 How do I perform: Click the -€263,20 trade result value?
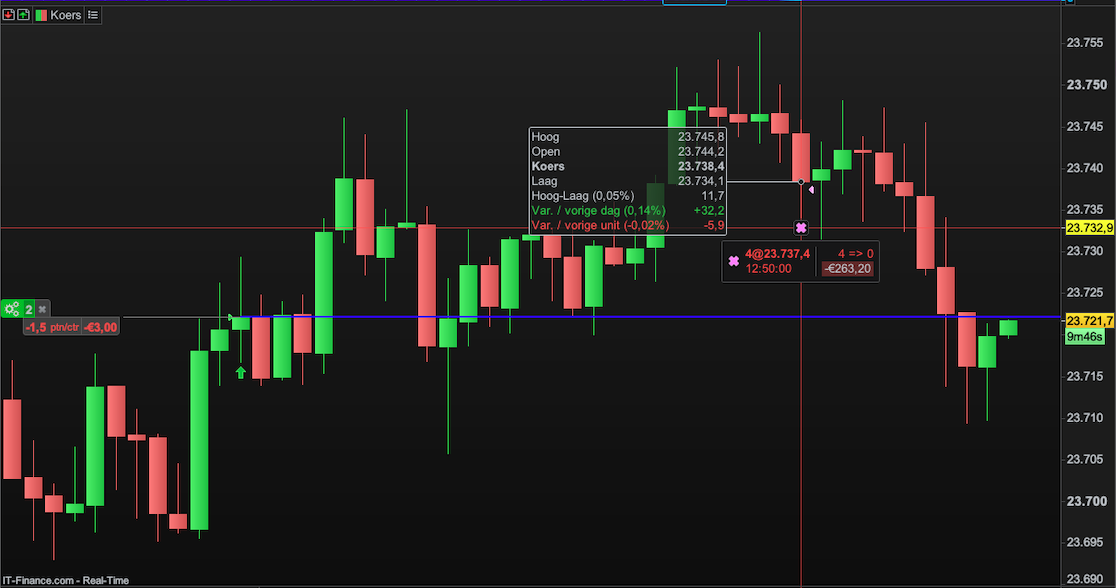[x=847, y=268]
